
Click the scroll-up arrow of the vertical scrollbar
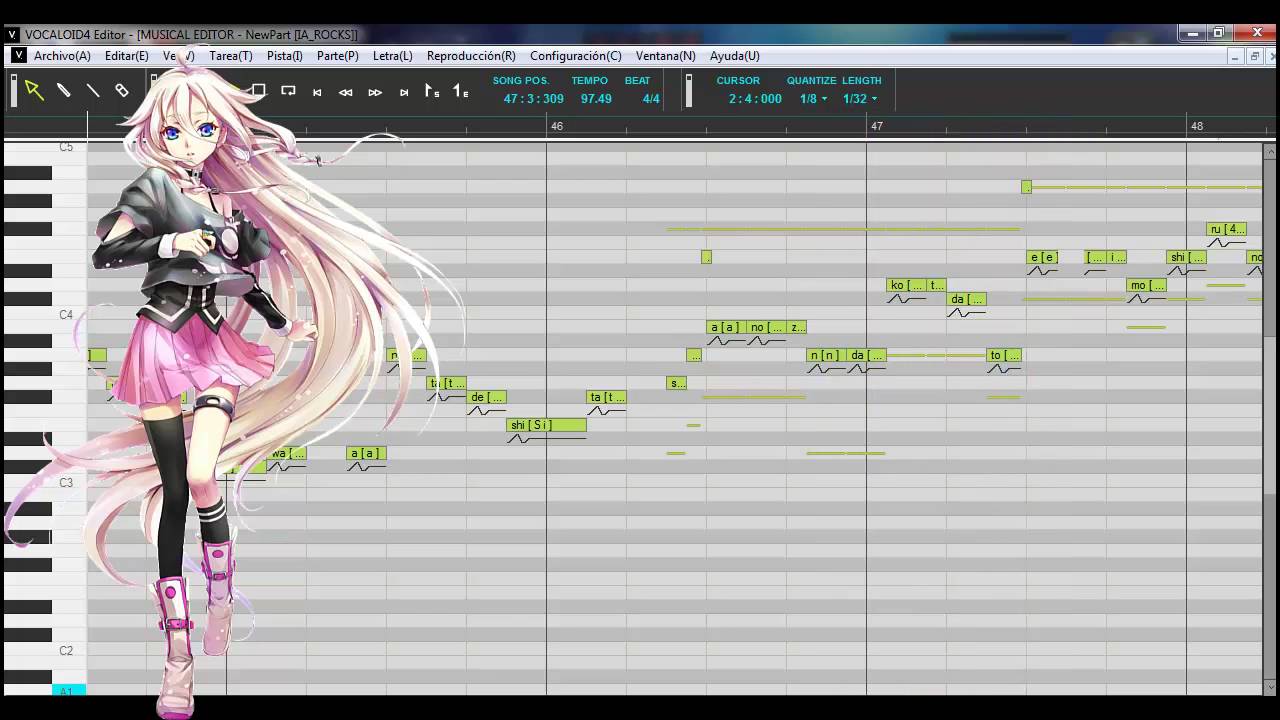click(x=1270, y=152)
